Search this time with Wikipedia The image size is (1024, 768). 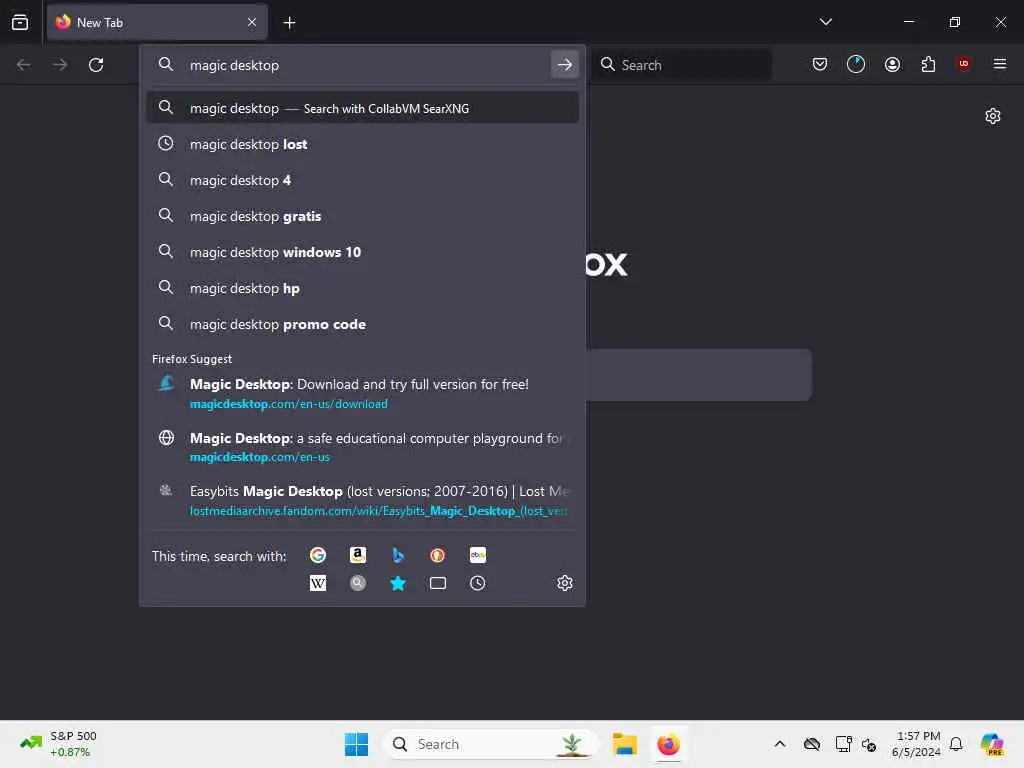pos(318,583)
